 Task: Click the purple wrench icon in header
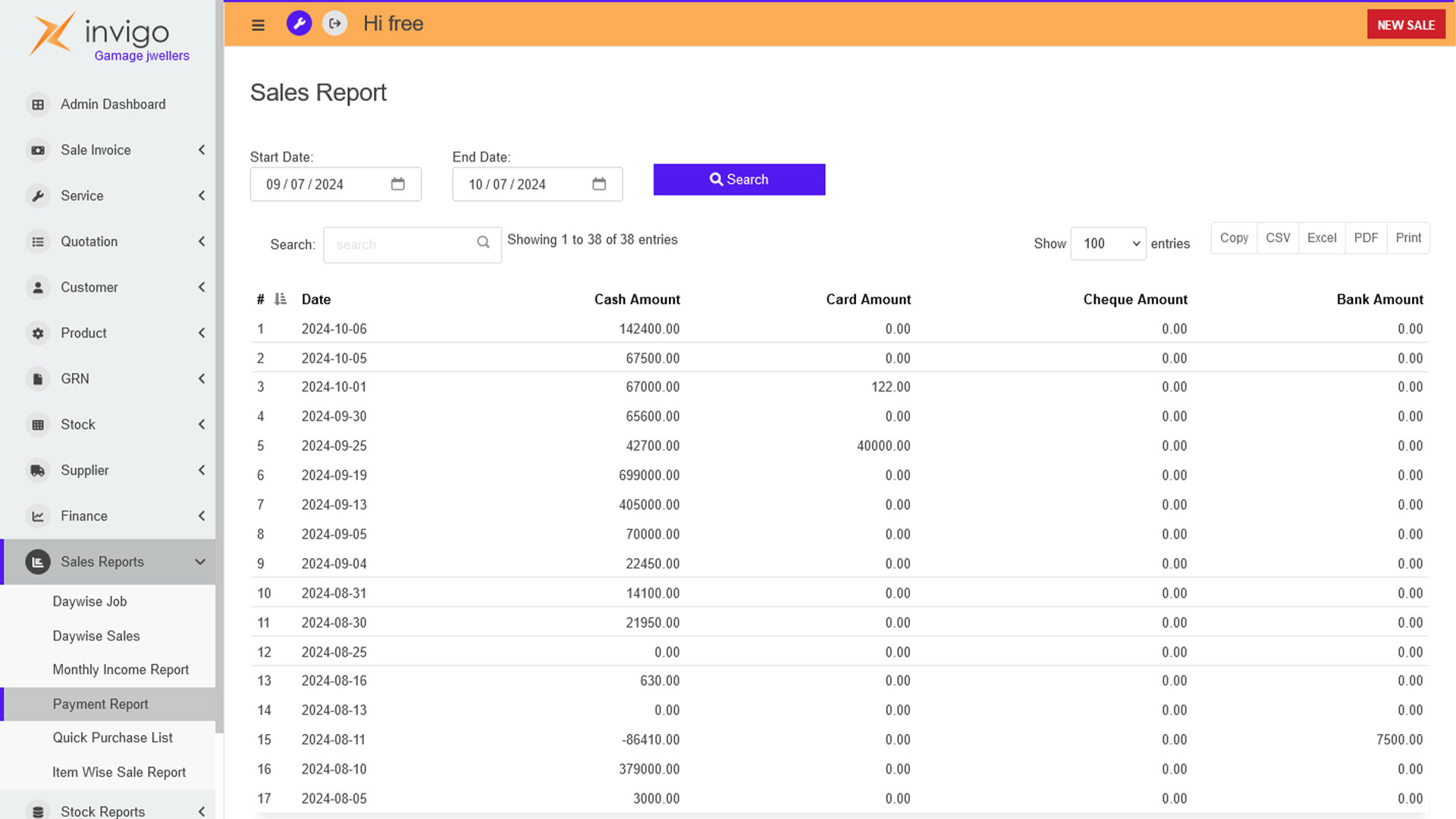[x=299, y=24]
